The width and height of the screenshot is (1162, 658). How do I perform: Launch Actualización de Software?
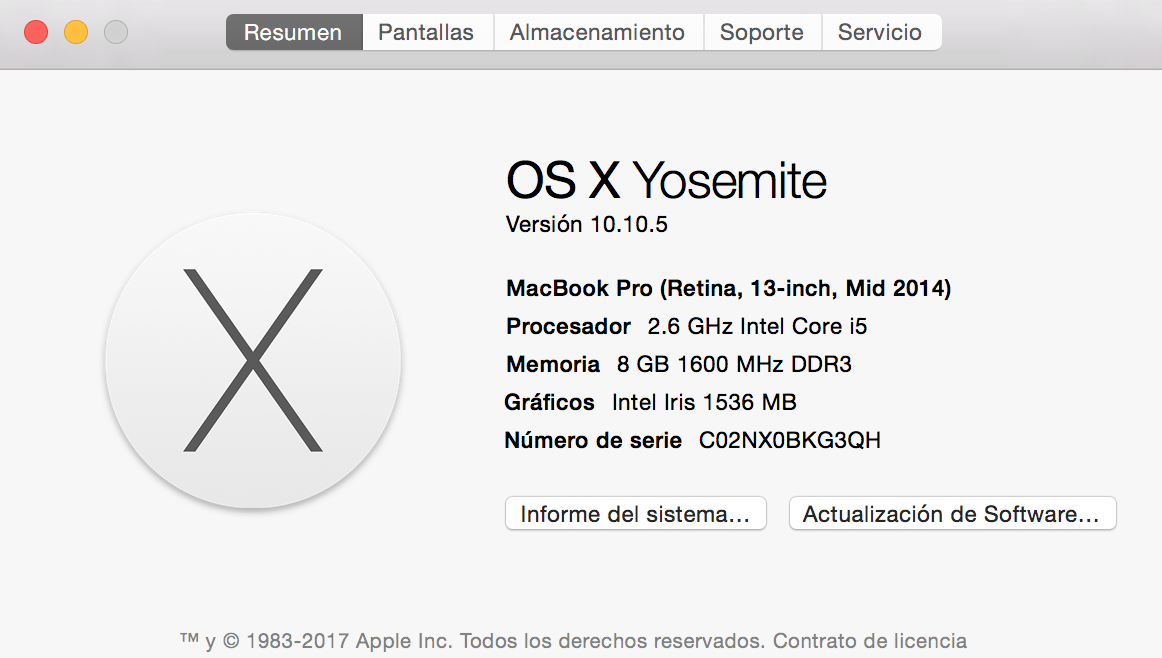952,514
